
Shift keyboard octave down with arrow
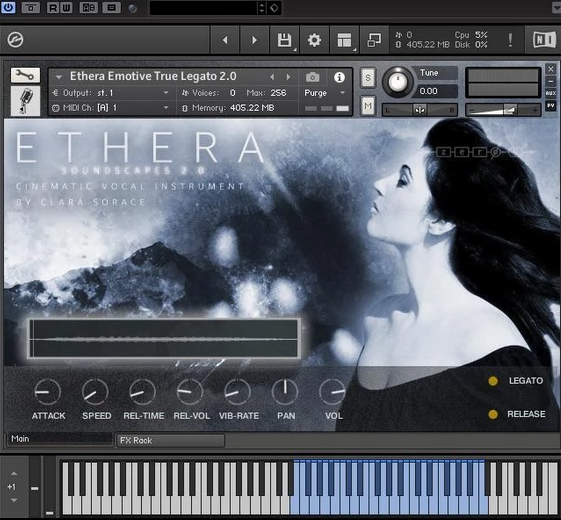pyautogui.click(x=14, y=500)
